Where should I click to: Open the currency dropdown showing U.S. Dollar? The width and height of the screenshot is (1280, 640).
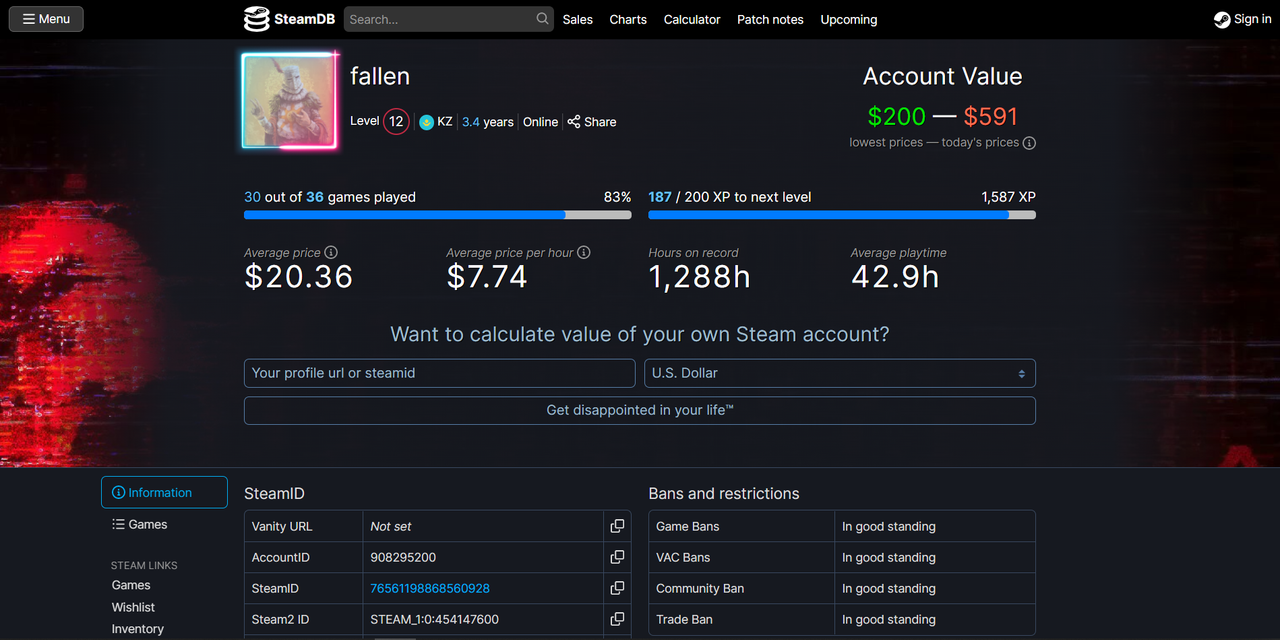pyautogui.click(x=840, y=373)
